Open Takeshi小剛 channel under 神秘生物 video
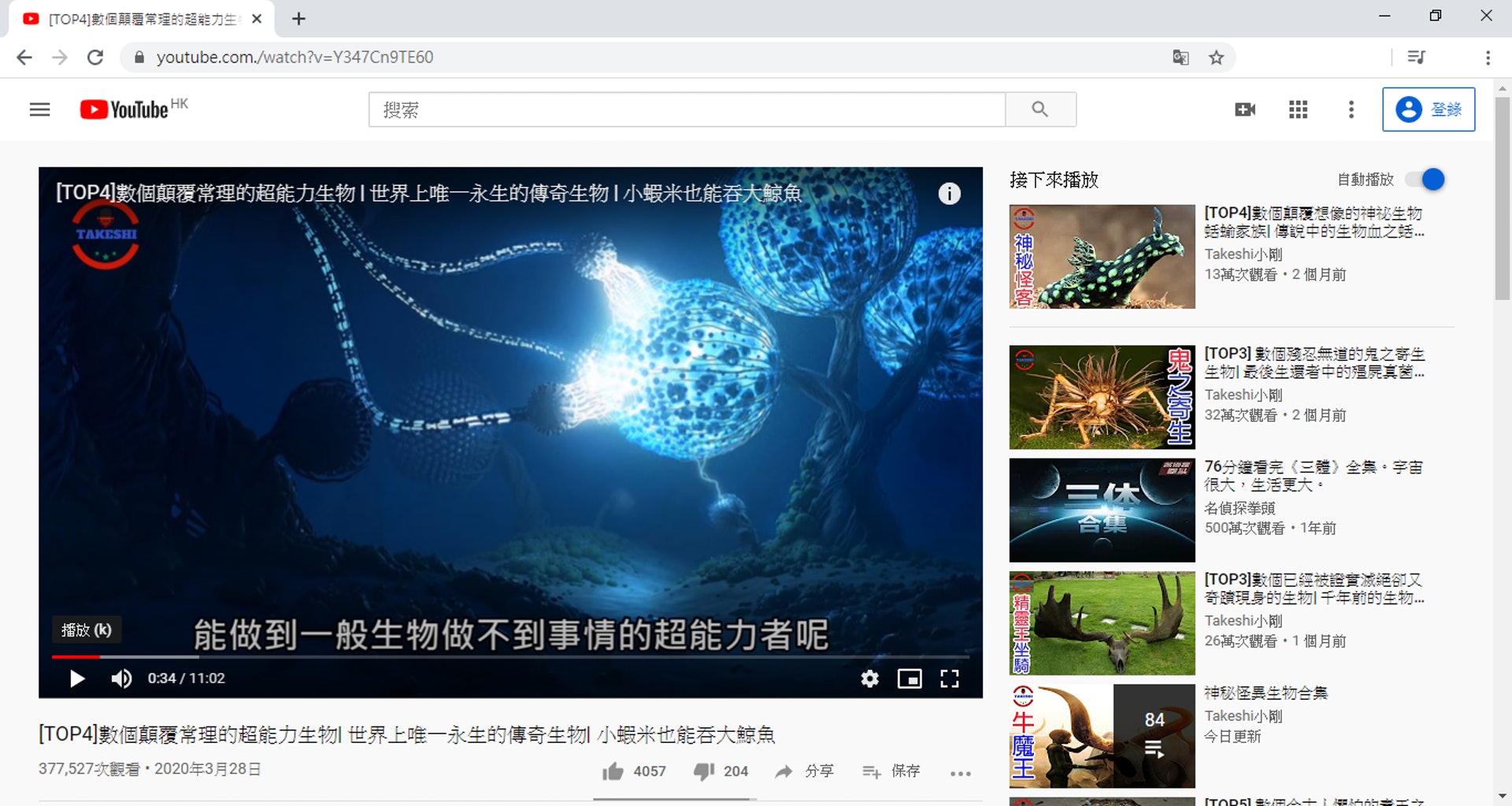 point(1243,254)
